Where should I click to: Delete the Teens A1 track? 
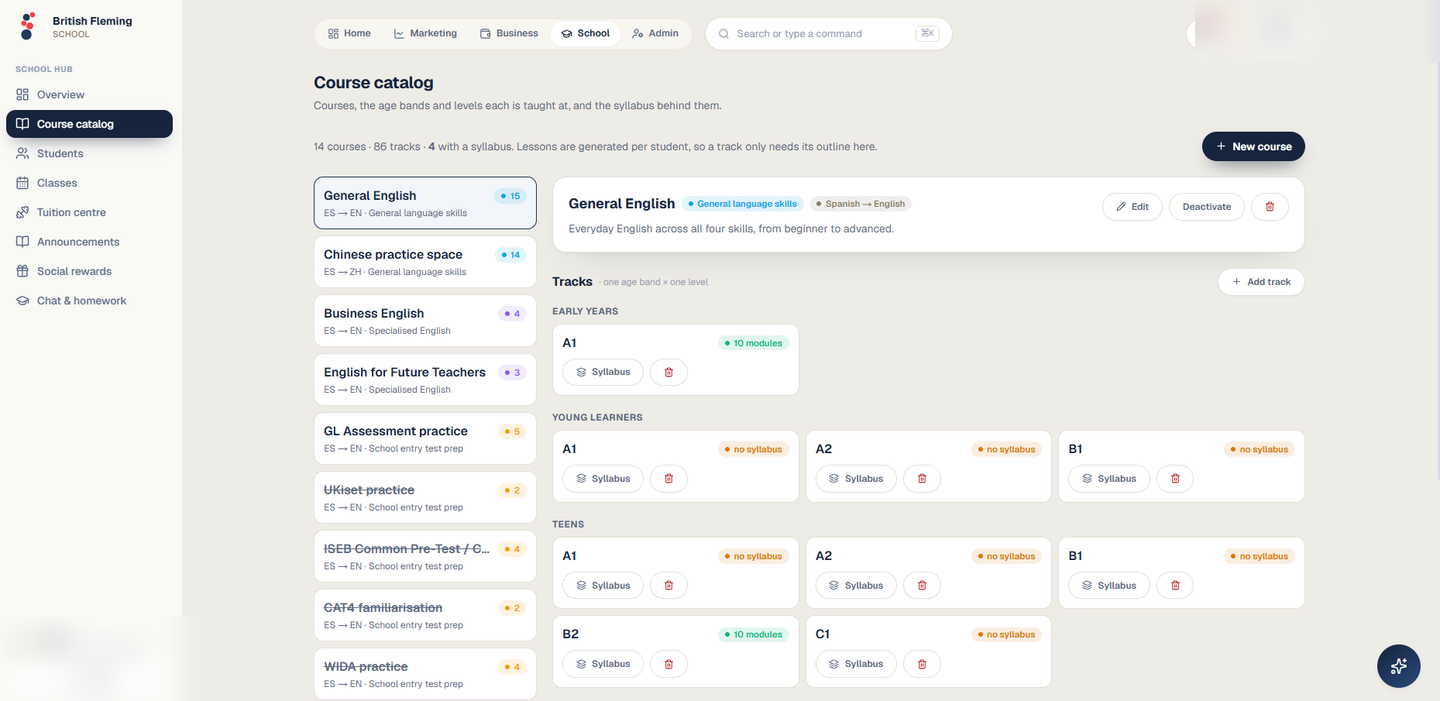pos(669,585)
